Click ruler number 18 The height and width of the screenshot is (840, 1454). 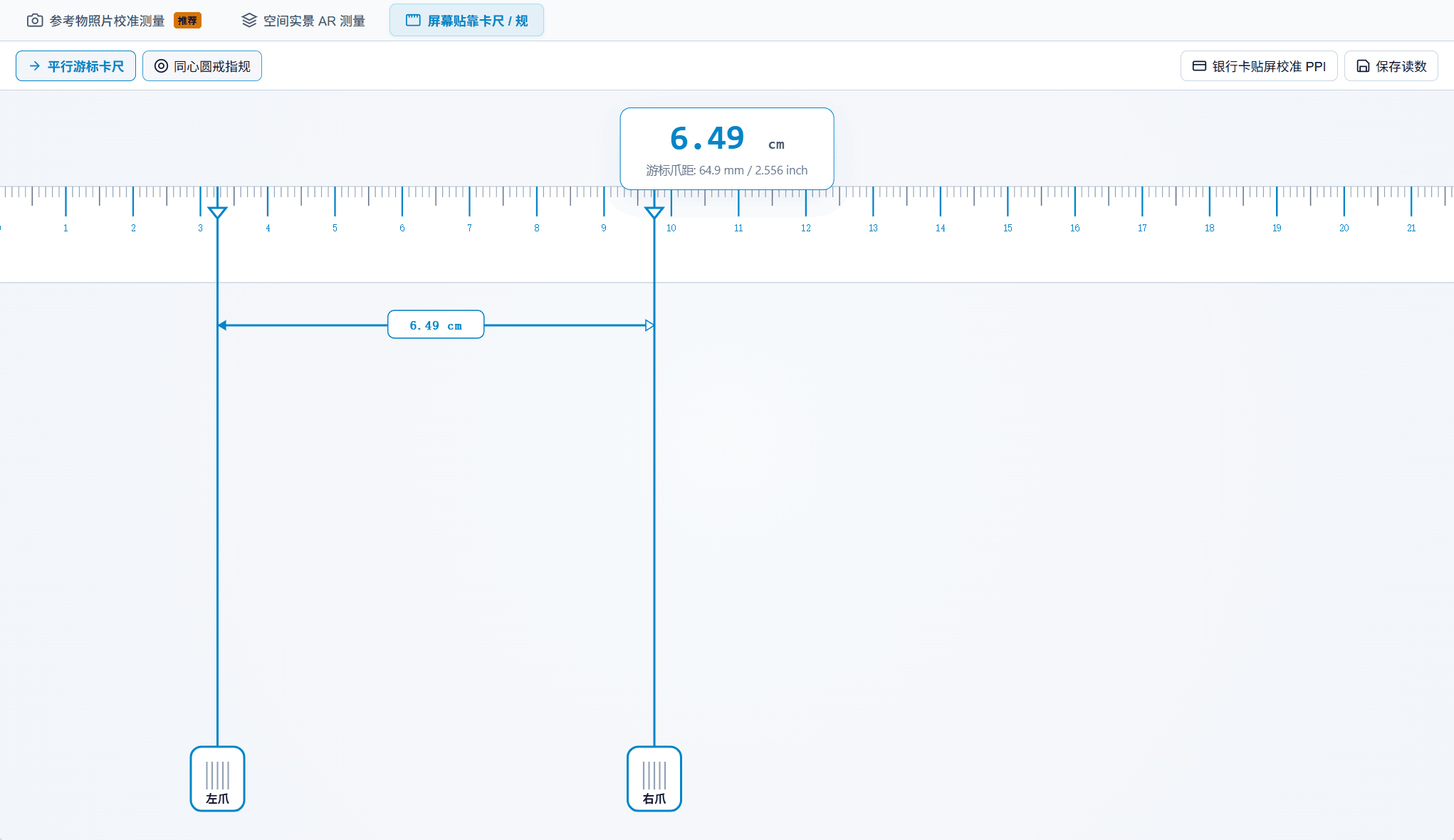tap(1210, 228)
